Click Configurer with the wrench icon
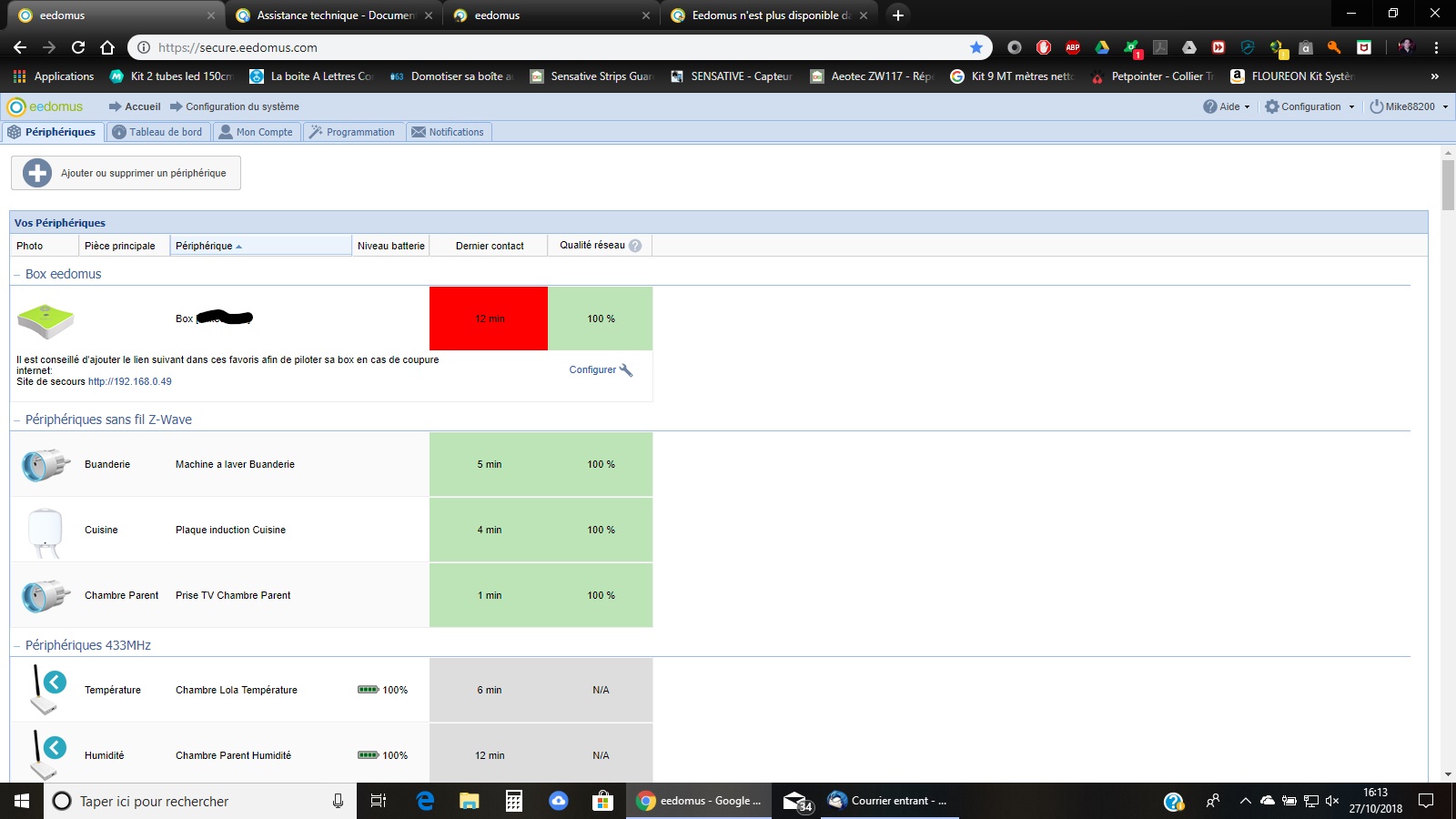This screenshot has height=819, width=1456. point(601,369)
